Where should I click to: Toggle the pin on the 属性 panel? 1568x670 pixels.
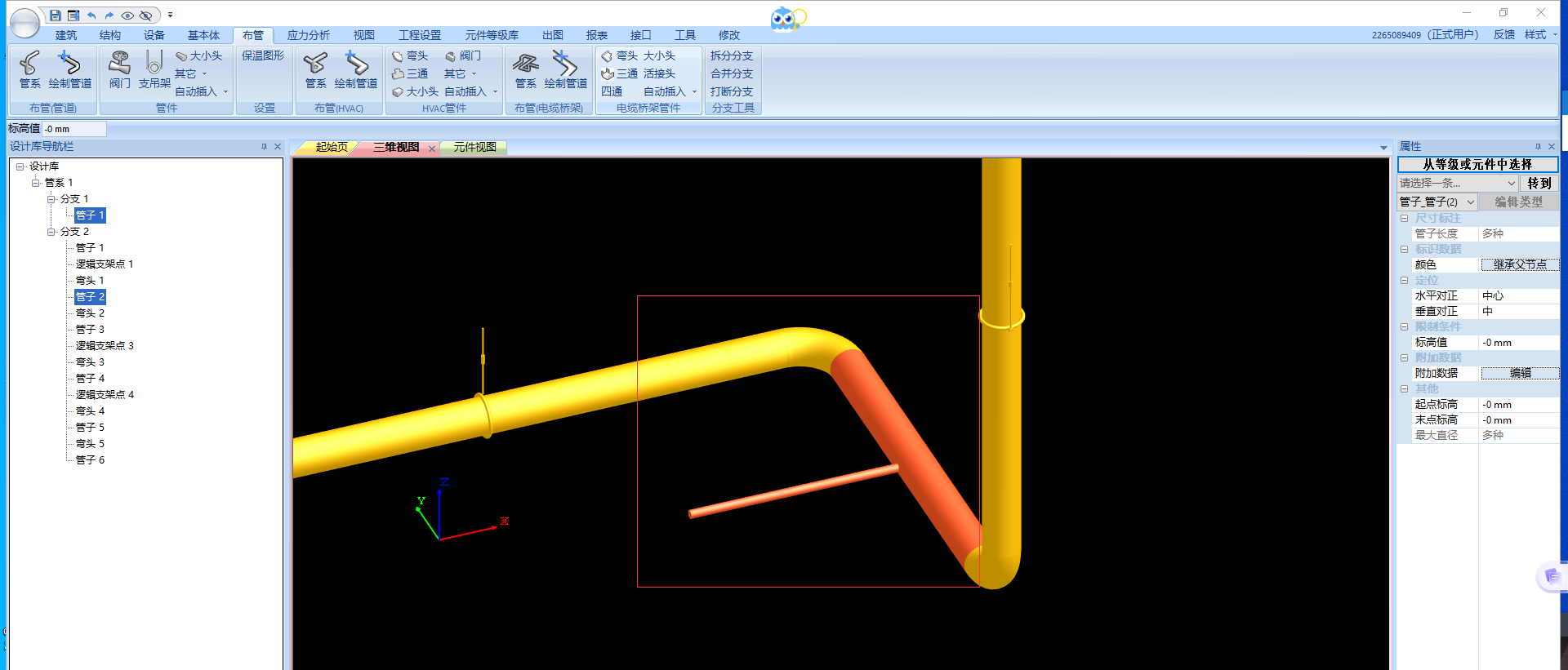1538,147
